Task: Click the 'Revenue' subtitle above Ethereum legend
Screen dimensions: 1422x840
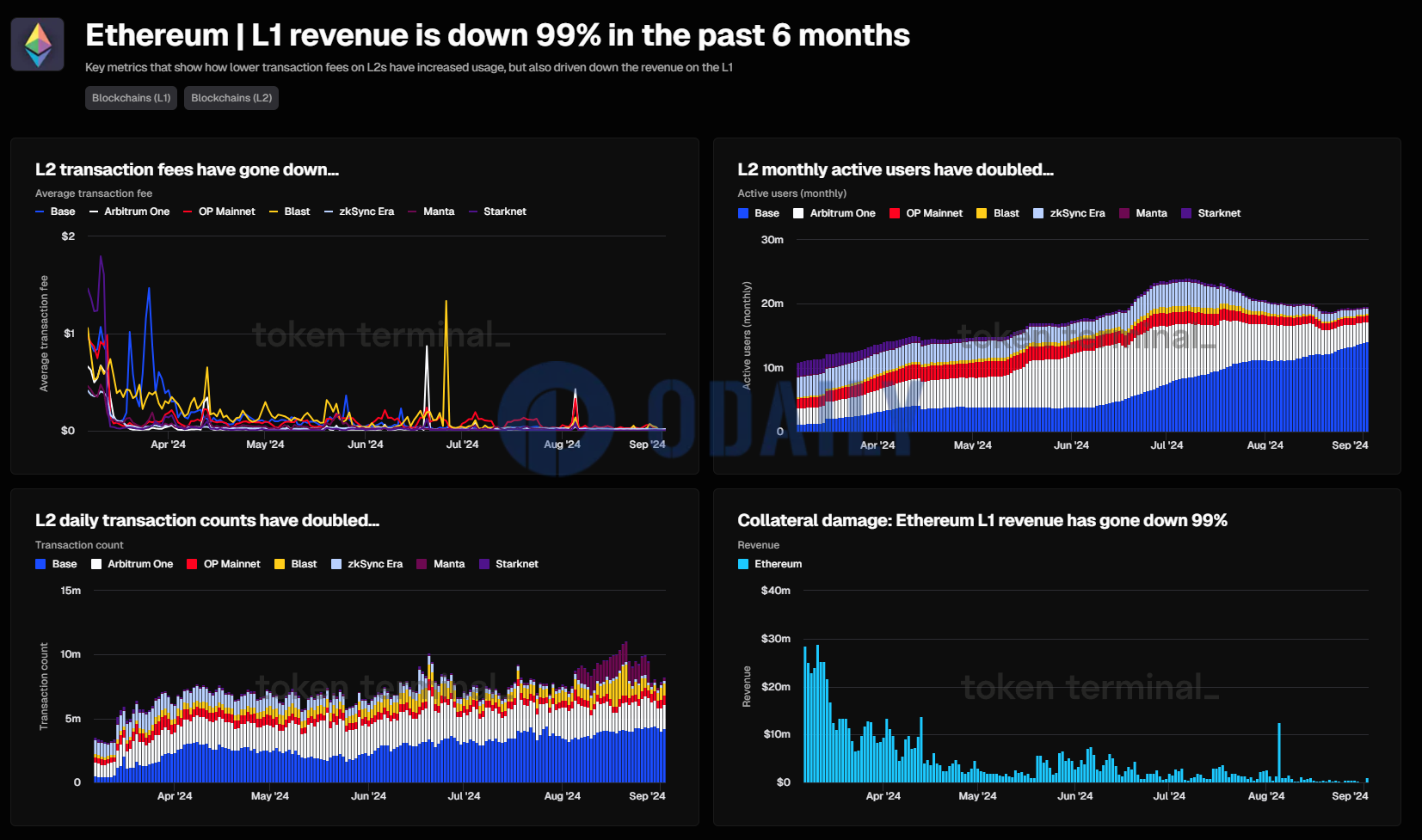Action: tap(759, 545)
